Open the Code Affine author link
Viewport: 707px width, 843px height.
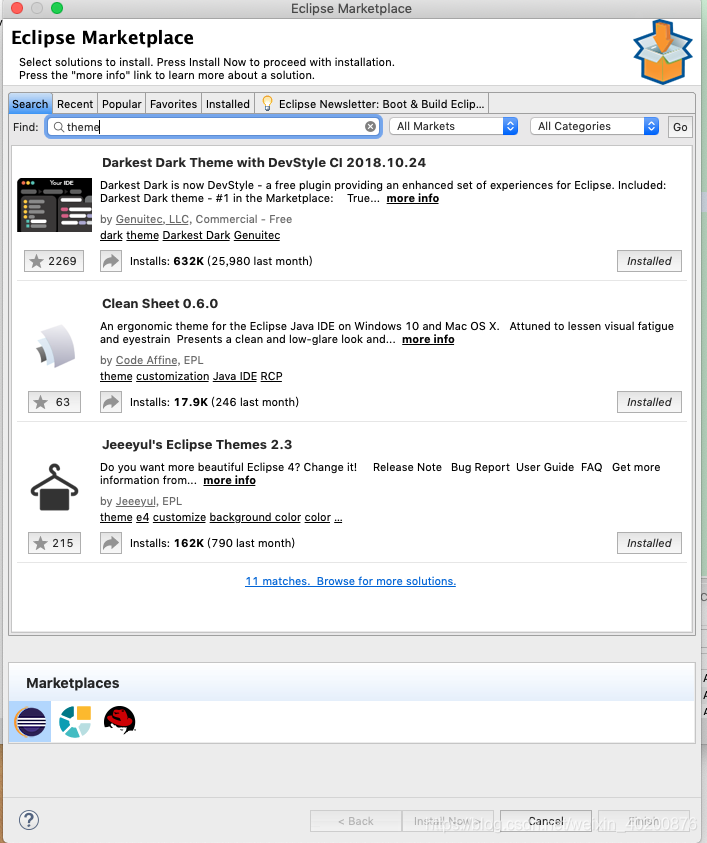point(146,360)
